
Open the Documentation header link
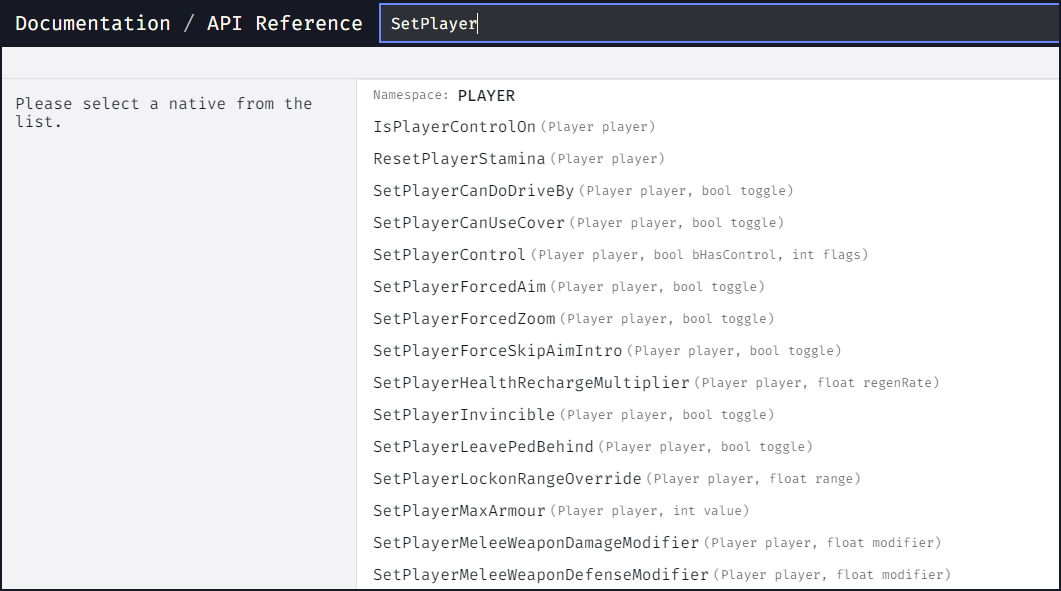[93, 24]
